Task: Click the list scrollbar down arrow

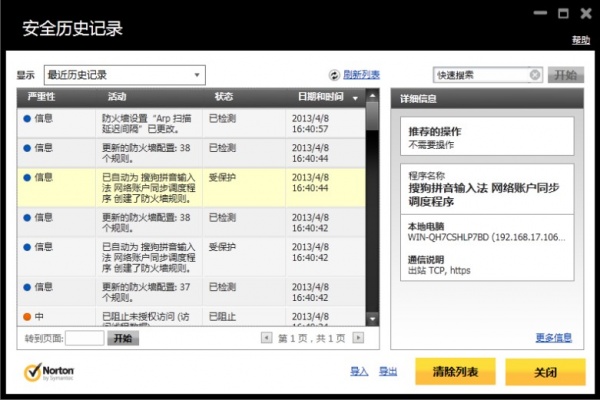Action: pos(372,318)
